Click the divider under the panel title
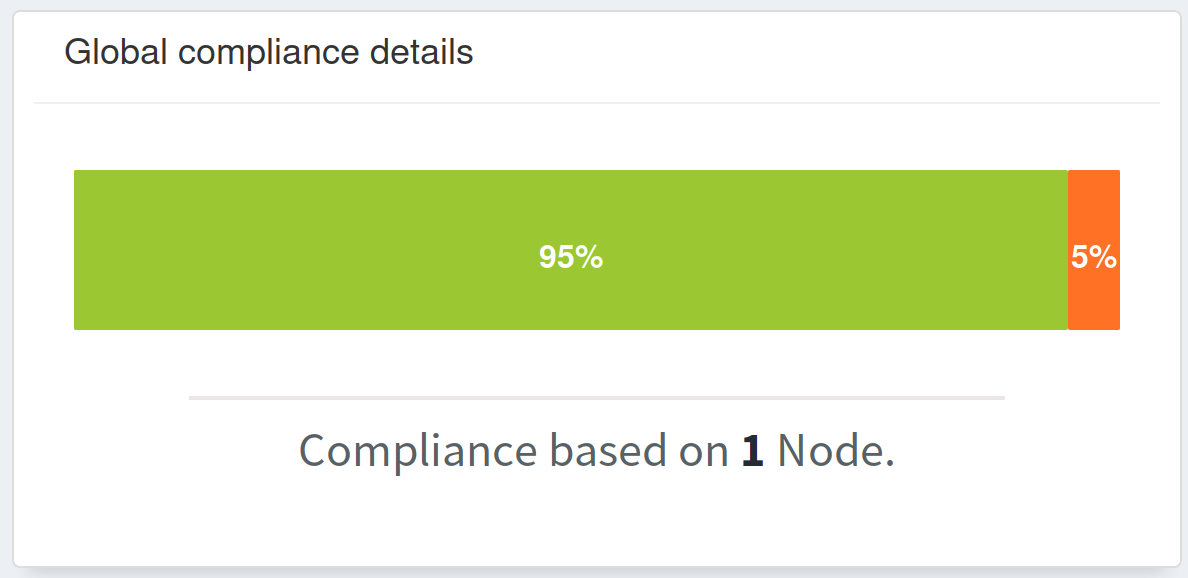 pyautogui.click(x=594, y=100)
